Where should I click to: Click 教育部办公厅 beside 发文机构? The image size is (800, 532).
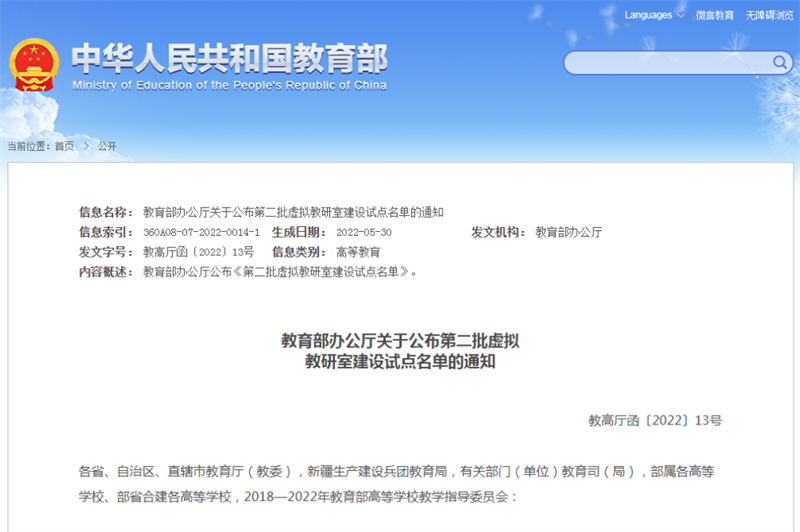click(x=568, y=232)
